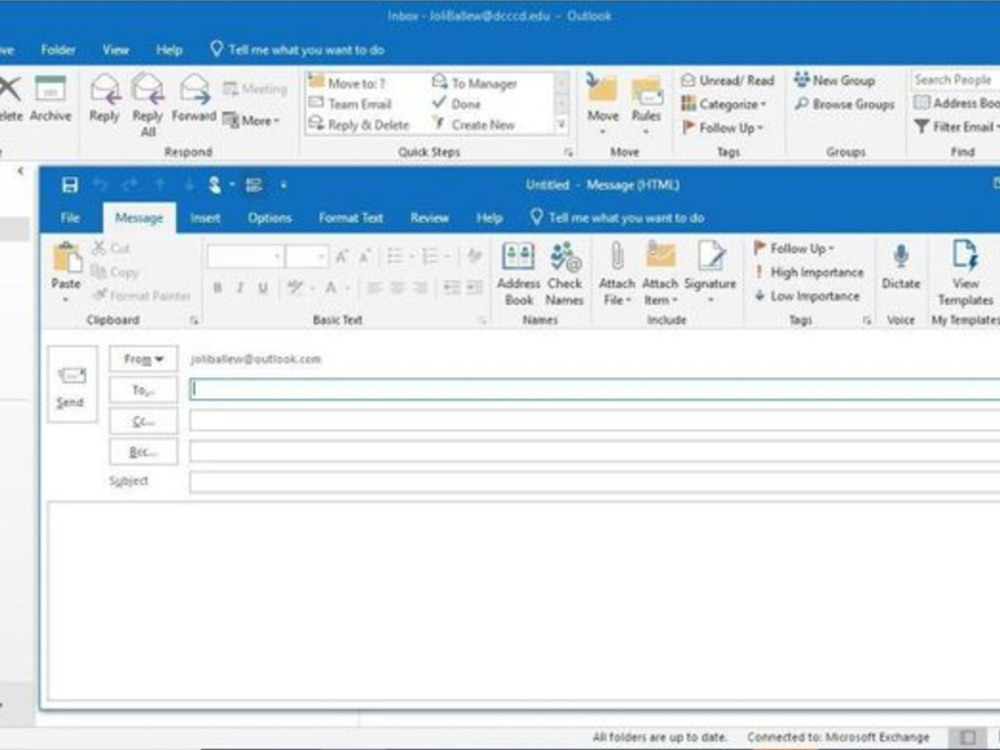
Task: Click Center alignment icon in Basic Text
Action: point(397,288)
